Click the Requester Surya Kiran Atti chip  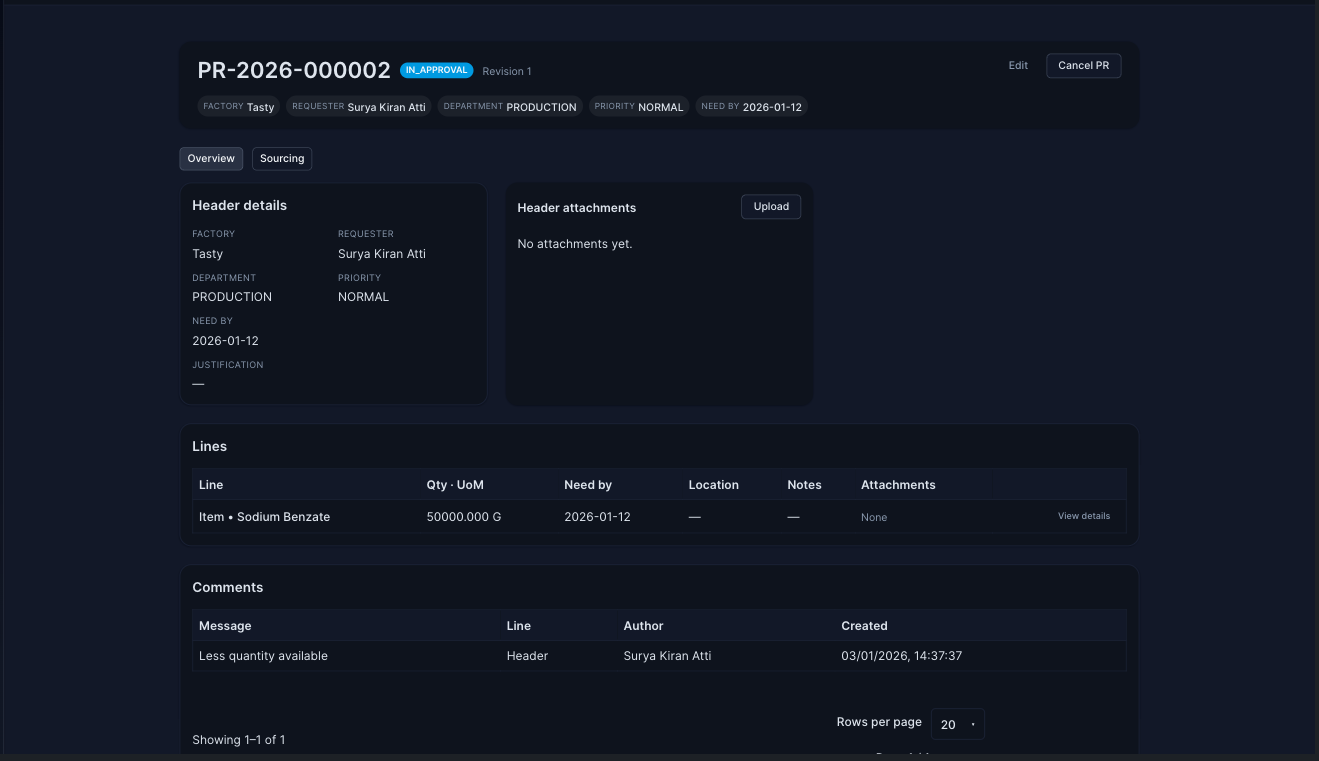pos(358,107)
